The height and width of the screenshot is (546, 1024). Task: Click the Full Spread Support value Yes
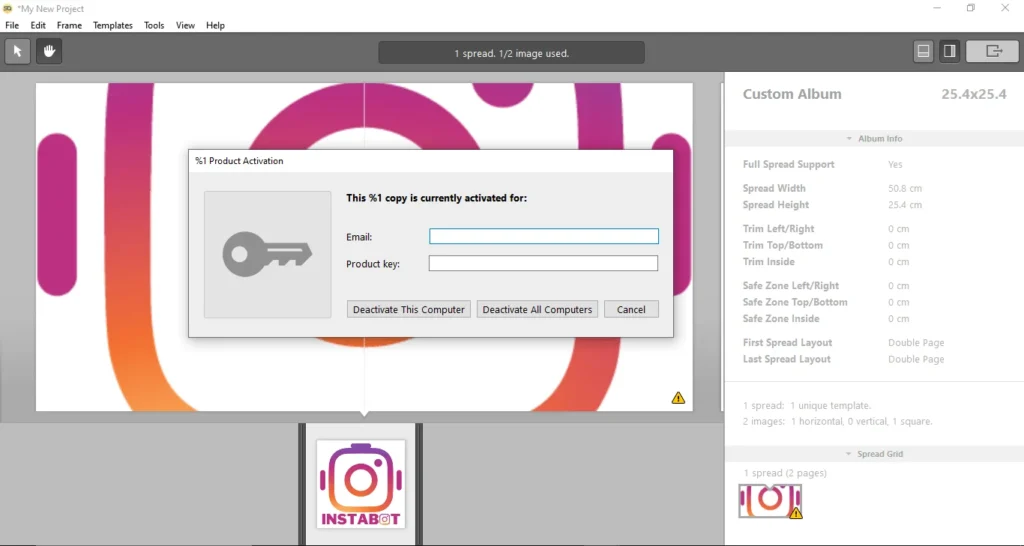click(895, 165)
